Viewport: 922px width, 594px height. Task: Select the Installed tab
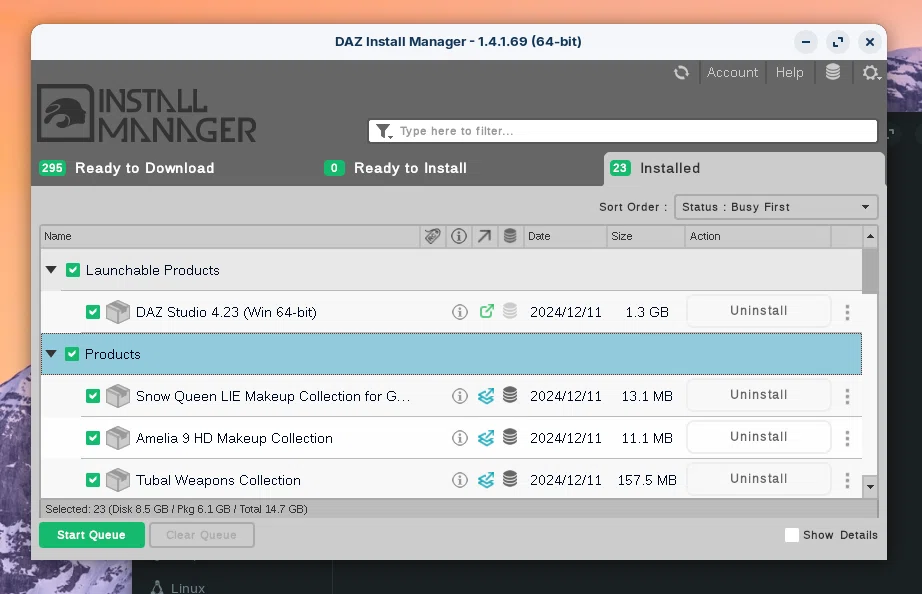(x=744, y=169)
